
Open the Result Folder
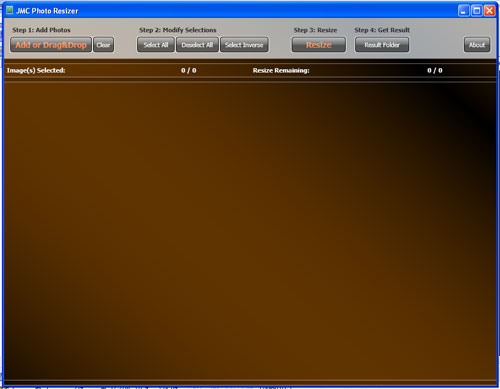pyautogui.click(x=382, y=45)
